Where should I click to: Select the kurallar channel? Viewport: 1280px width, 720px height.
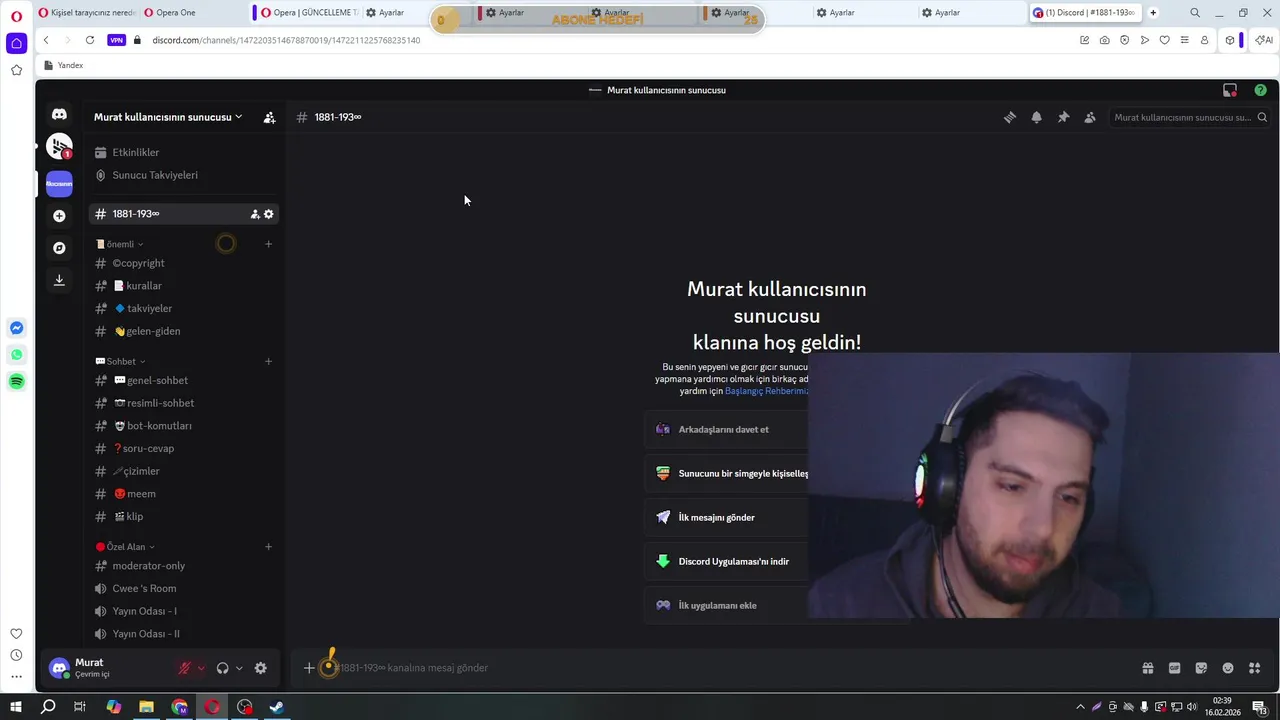pyautogui.click(x=183, y=286)
